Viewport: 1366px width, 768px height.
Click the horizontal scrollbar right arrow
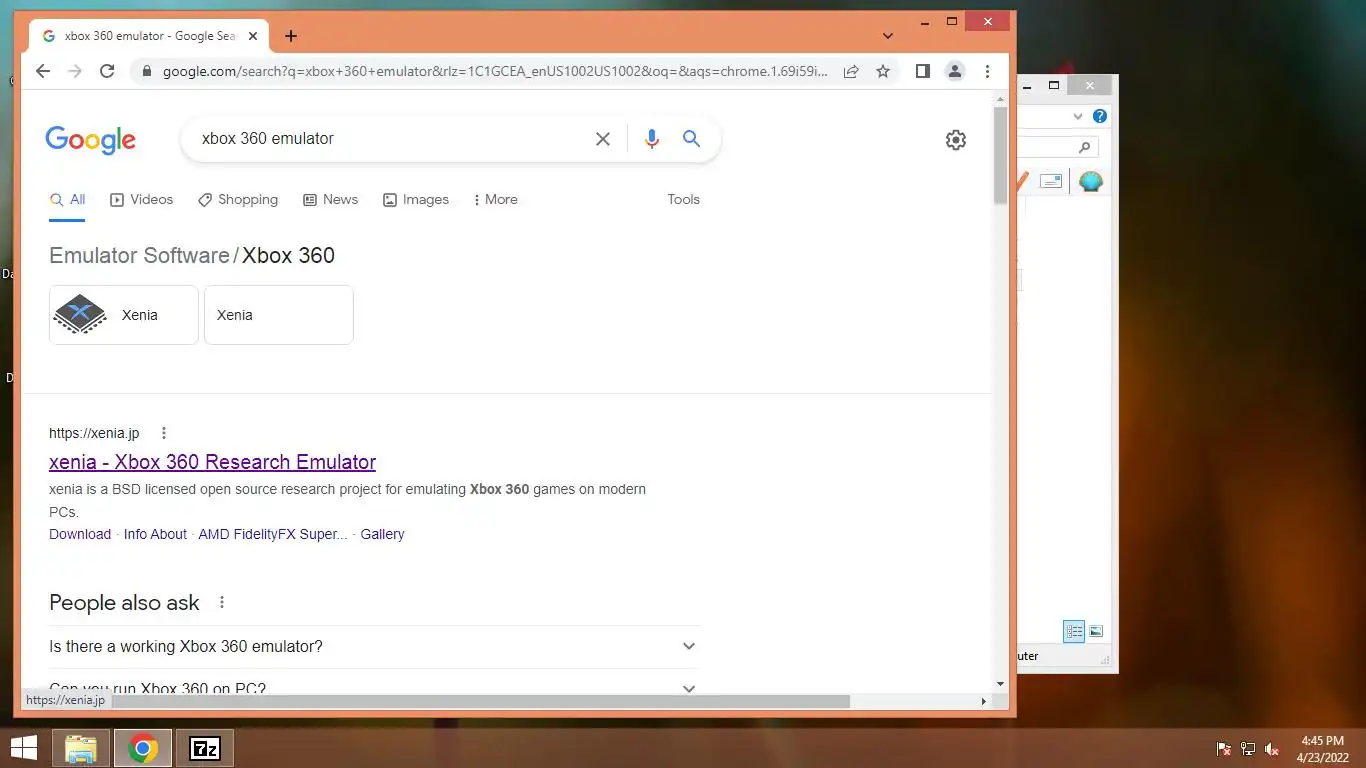click(983, 701)
